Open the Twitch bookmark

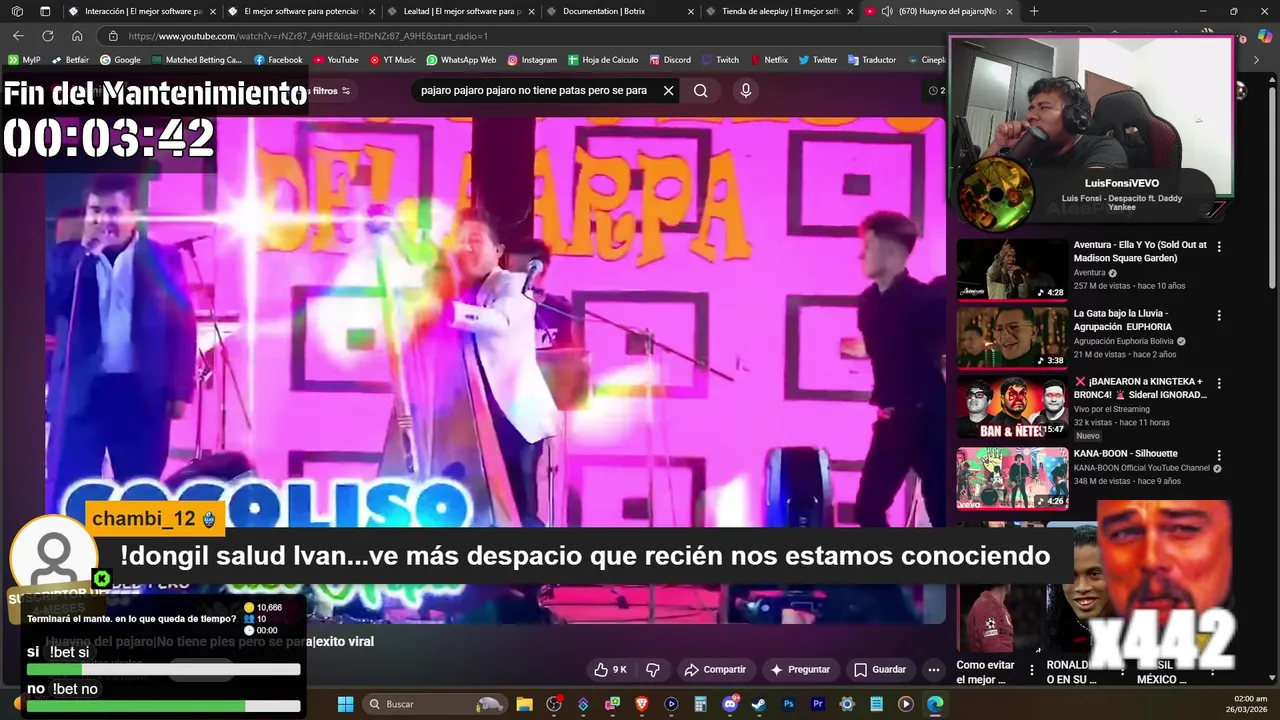tap(720, 60)
